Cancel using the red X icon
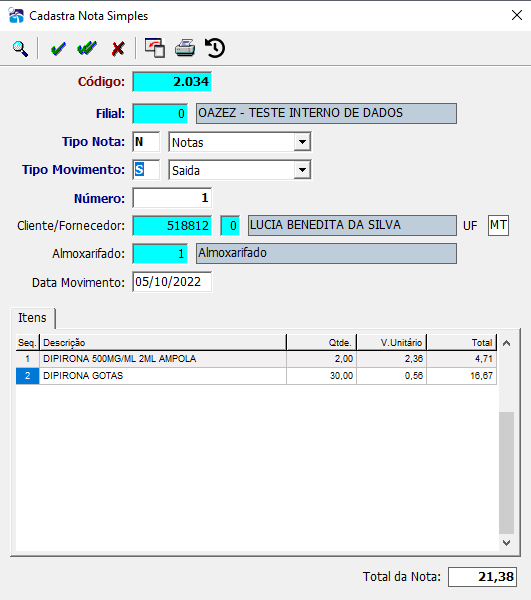Image resolution: width=531 pixels, height=600 pixels. 118,49
